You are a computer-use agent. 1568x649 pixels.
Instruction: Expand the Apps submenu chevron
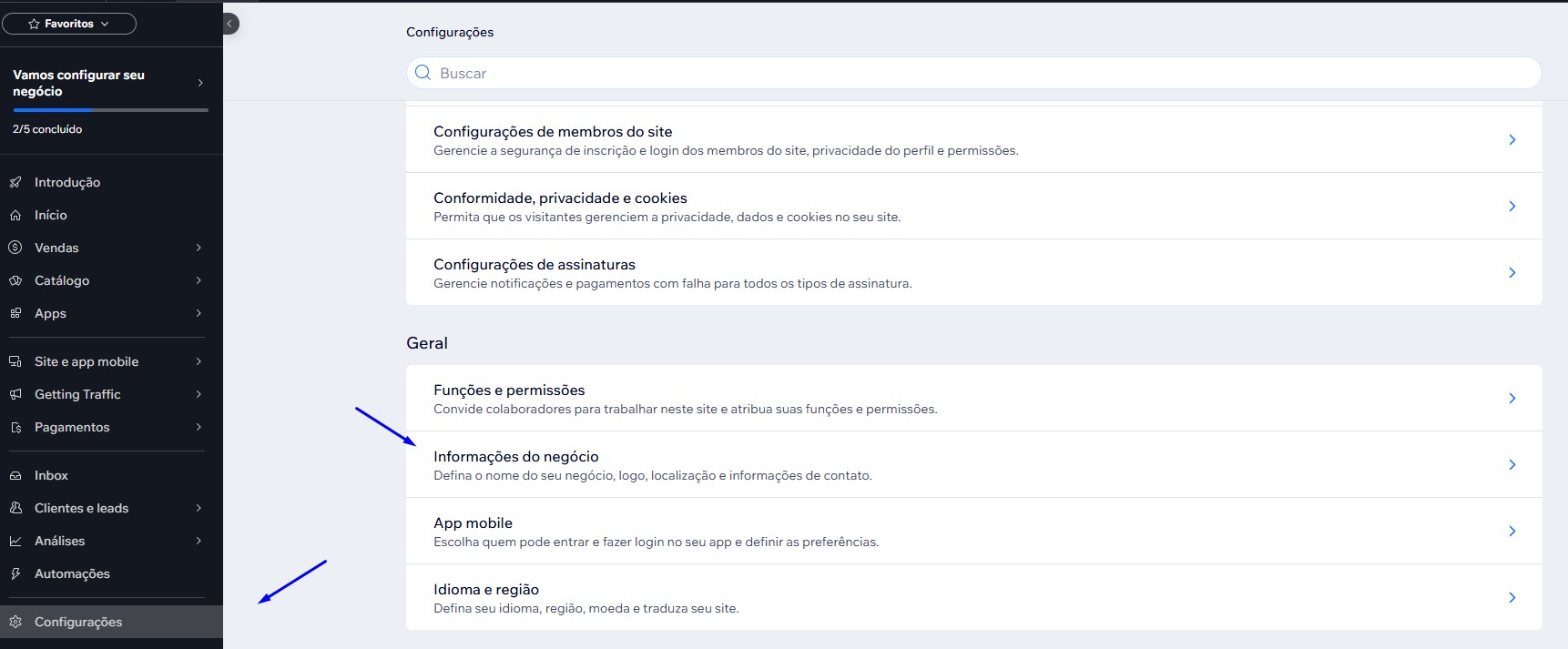pyautogui.click(x=199, y=313)
